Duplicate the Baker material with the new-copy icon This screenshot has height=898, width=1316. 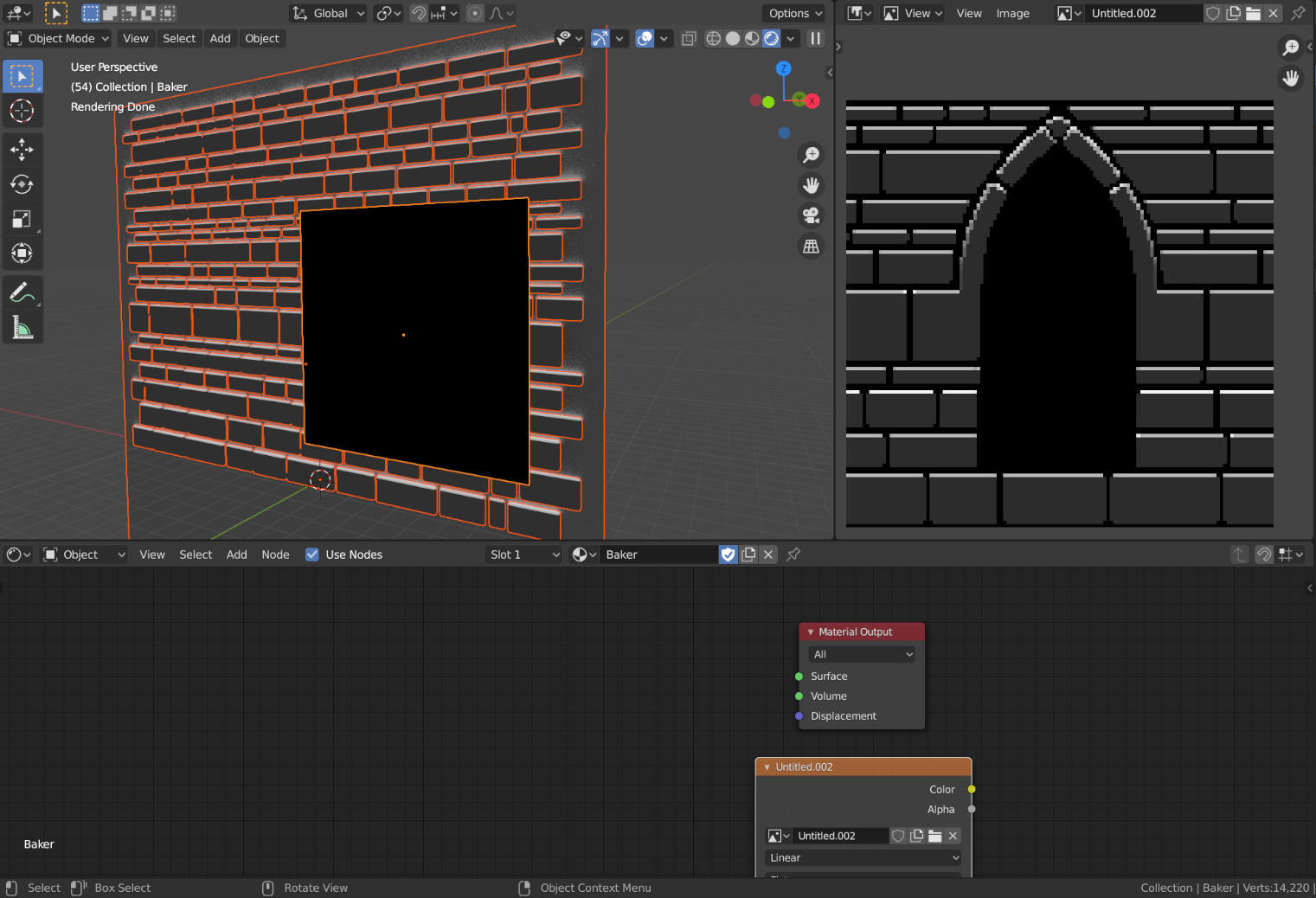(748, 555)
